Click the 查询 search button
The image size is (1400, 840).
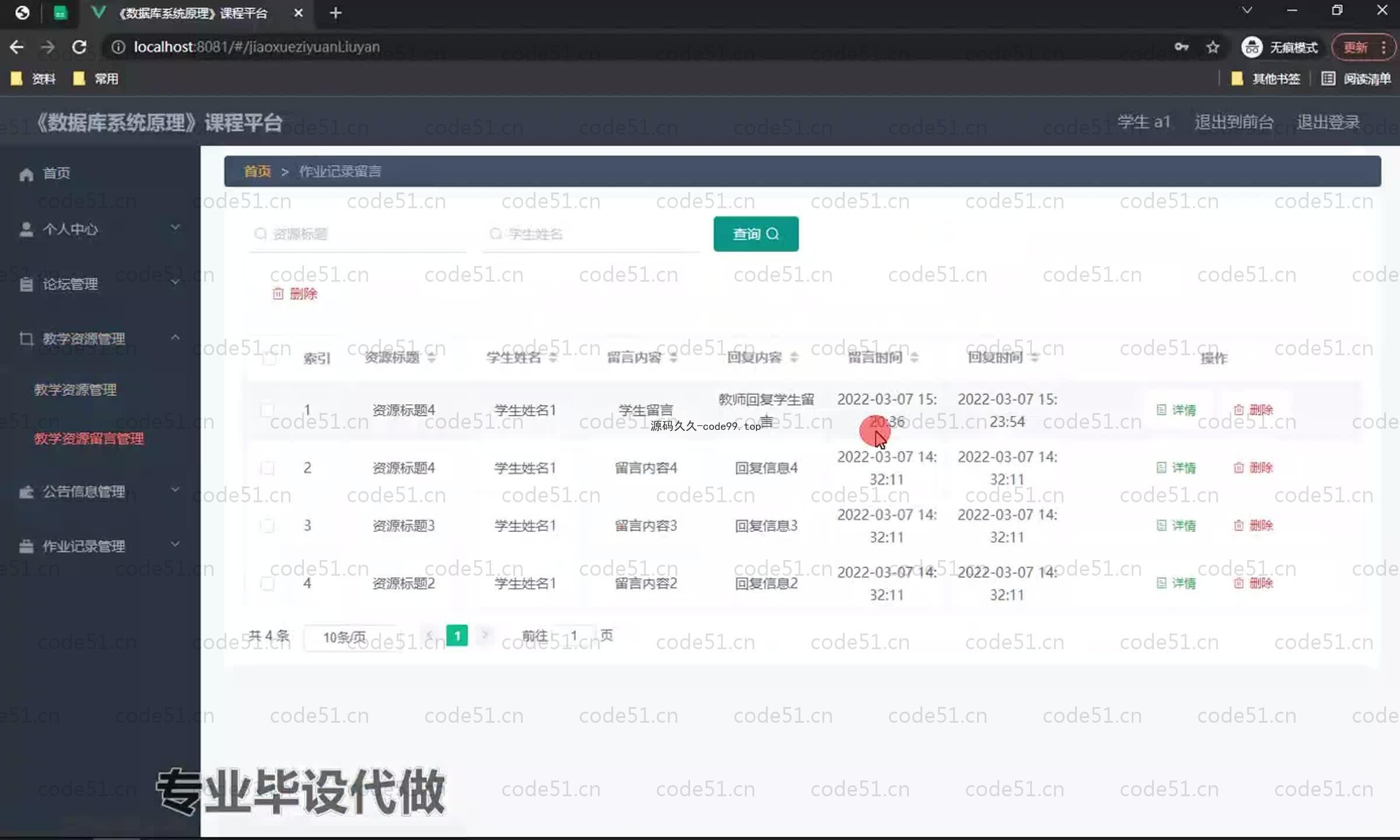pyautogui.click(x=756, y=234)
